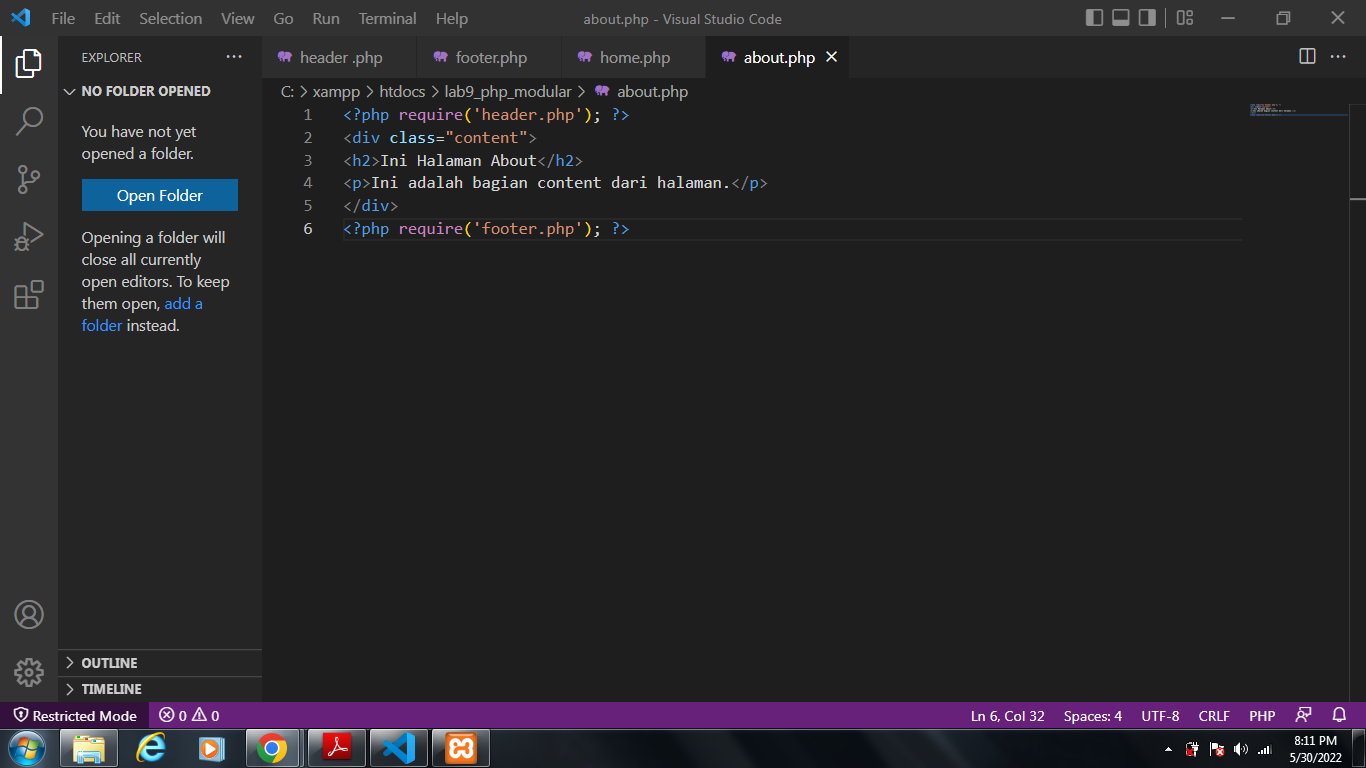This screenshot has height=768, width=1366.
Task: Open the Run and Debug view
Action: point(29,236)
